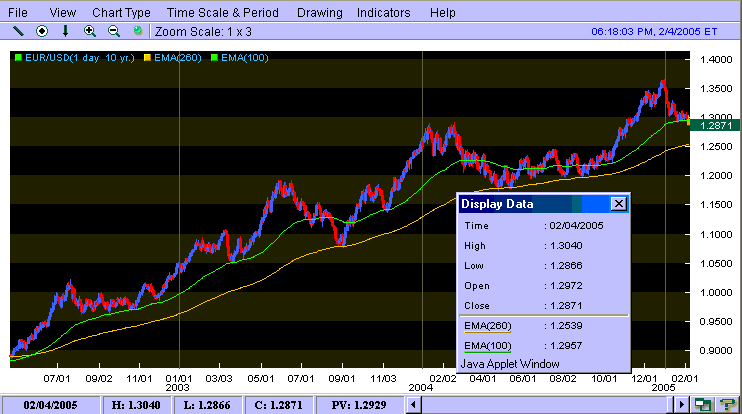Screen dimensions: 742x414
Task: Click the status bar H: 1.3040 field
Action: (x=136, y=405)
